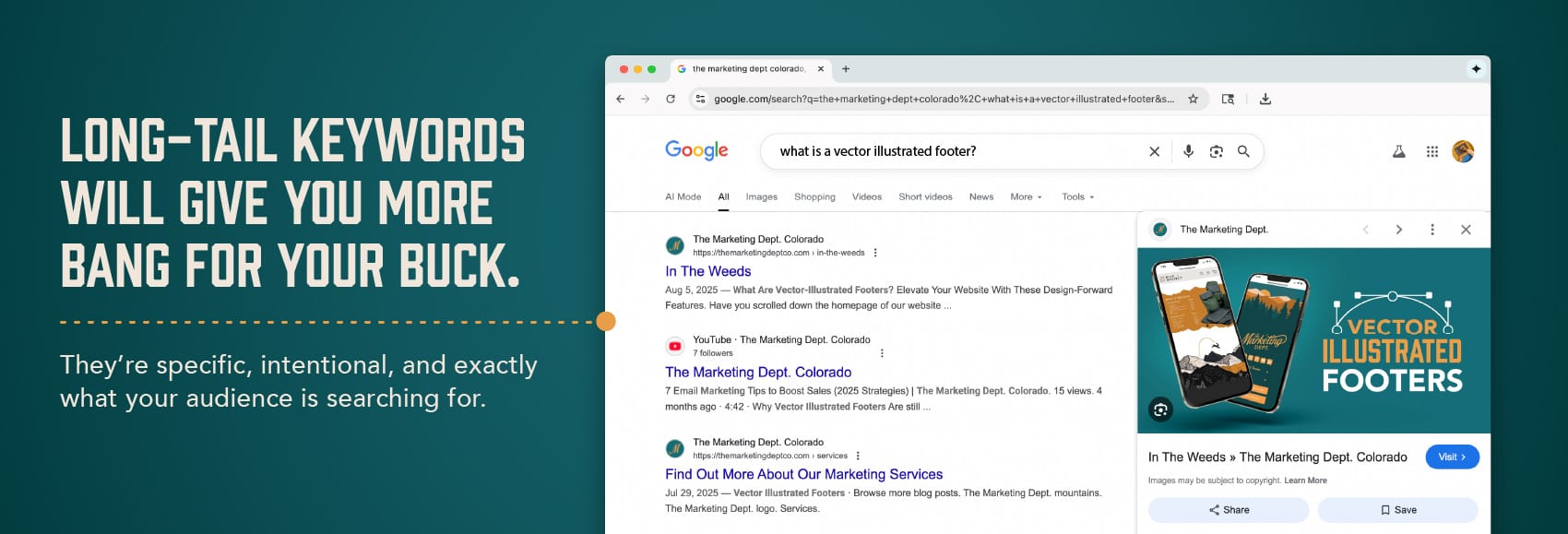The image size is (1568, 534).
Task: Click The Marketing Dept. logo in the panel header
Action: coord(1160,230)
